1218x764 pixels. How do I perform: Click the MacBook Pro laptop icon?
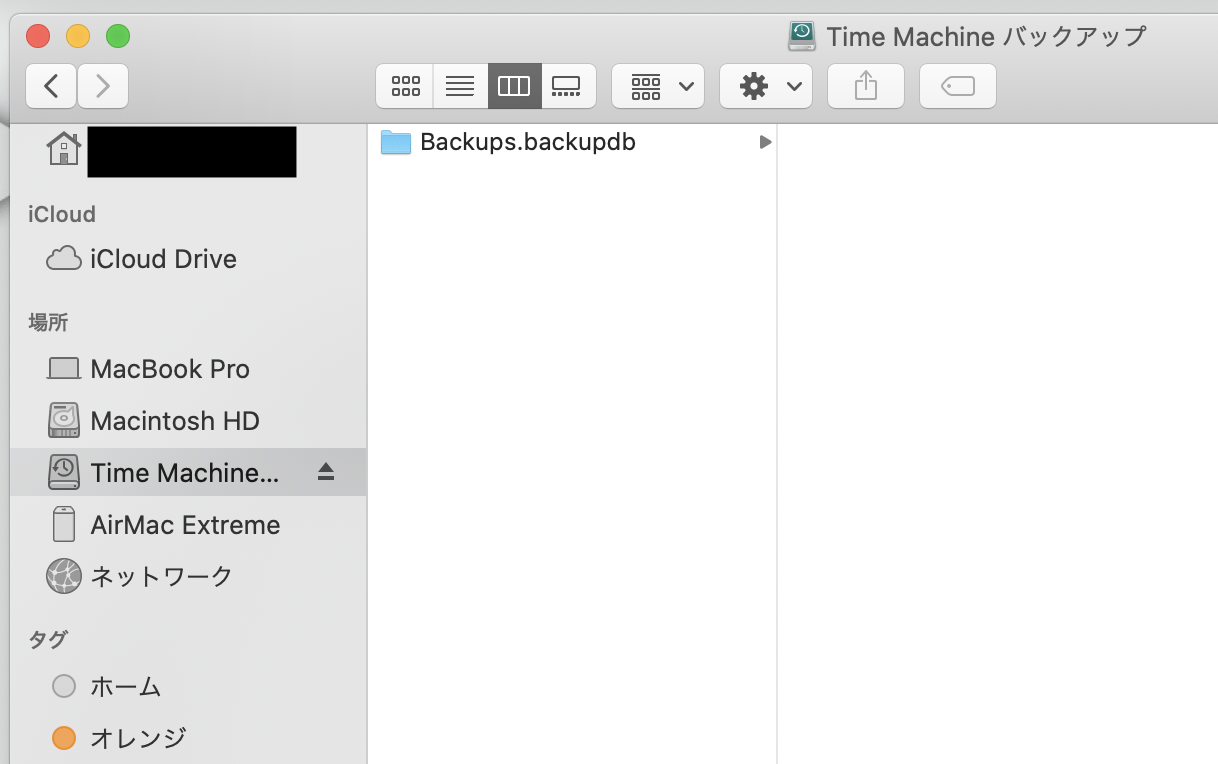(x=64, y=369)
